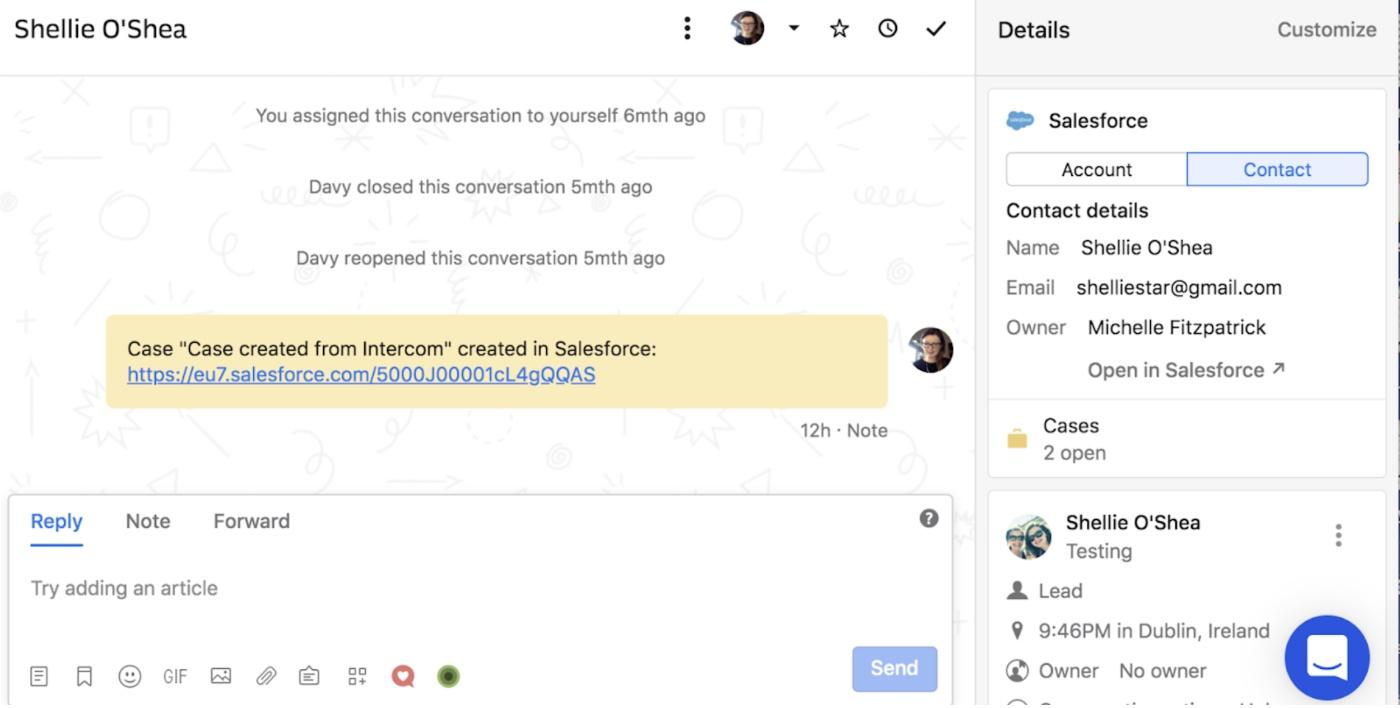Click the owner name Michelle Fitzpatrick
Screen dimensions: 1400x708
(x=1177, y=328)
